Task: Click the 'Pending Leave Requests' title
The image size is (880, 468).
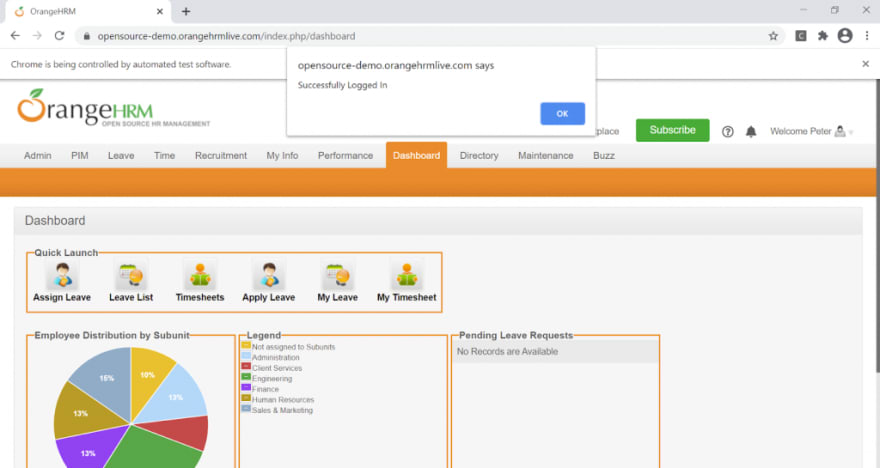Action: coord(516,336)
